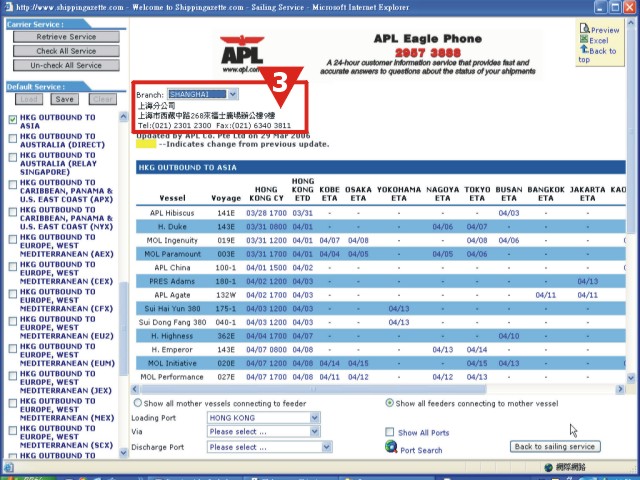
Task: Save the default service selection
Action: 64,99
